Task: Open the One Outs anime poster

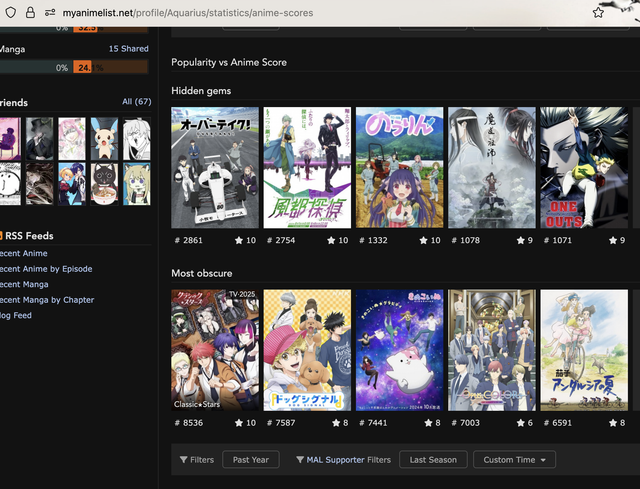Action: coord(584,167)
